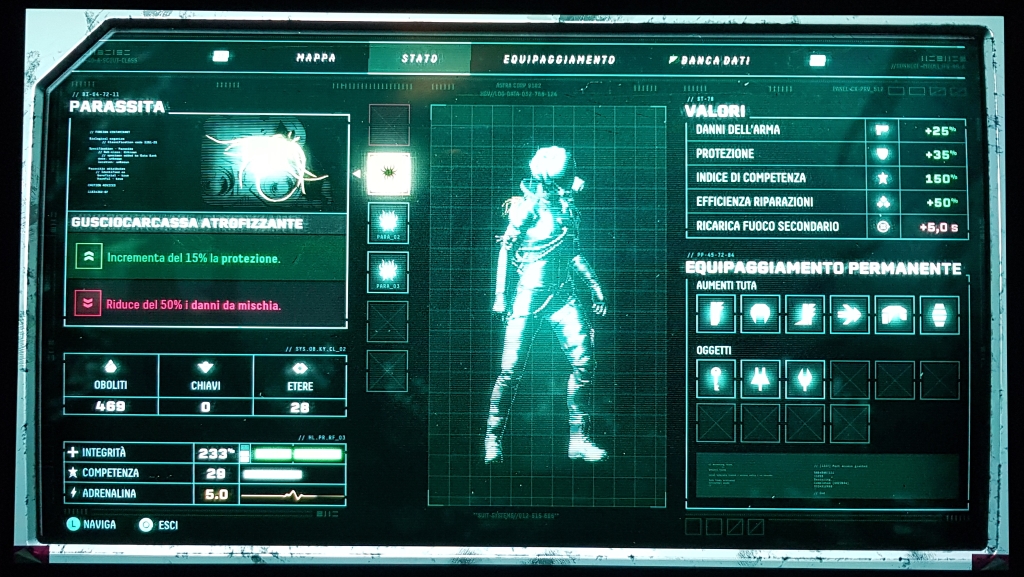
Task: Click the EFFICIENZA RIPARAZIONI +50% value
Action: tap(941, 202)
